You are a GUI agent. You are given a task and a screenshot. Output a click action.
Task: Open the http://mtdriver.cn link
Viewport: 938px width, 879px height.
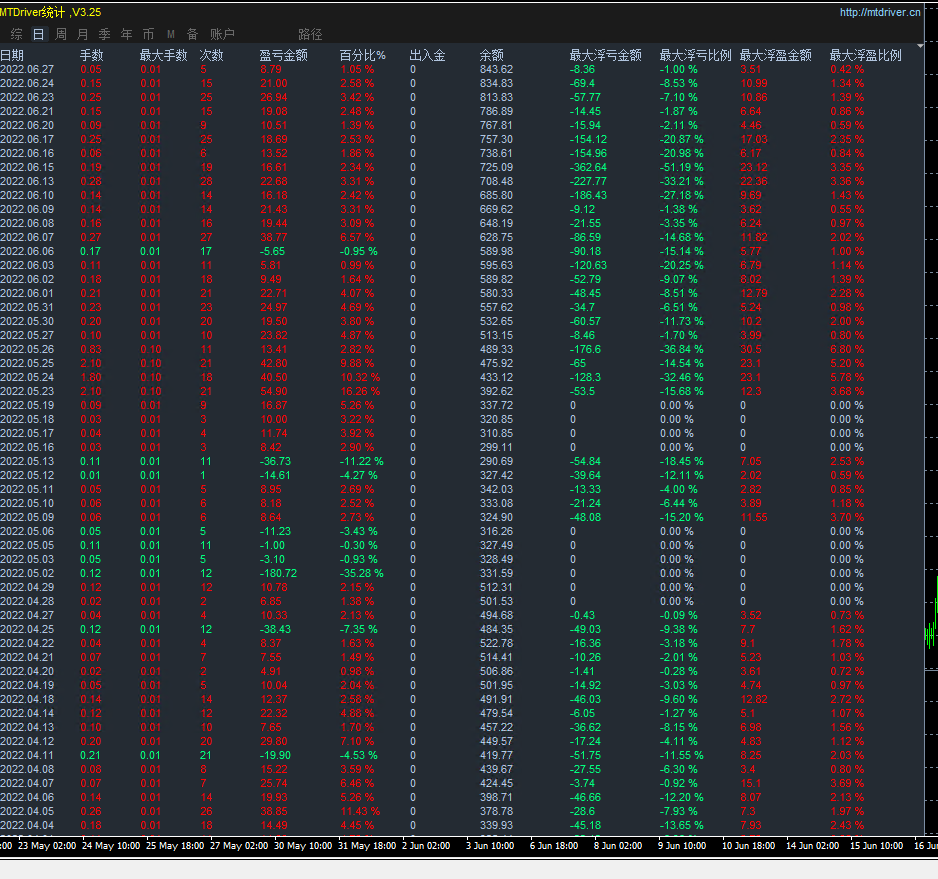tap(880, 12)
